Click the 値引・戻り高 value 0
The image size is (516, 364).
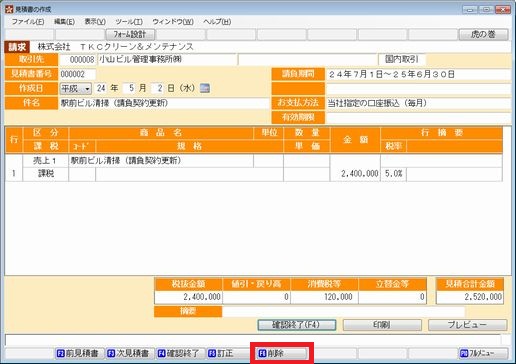256,297
